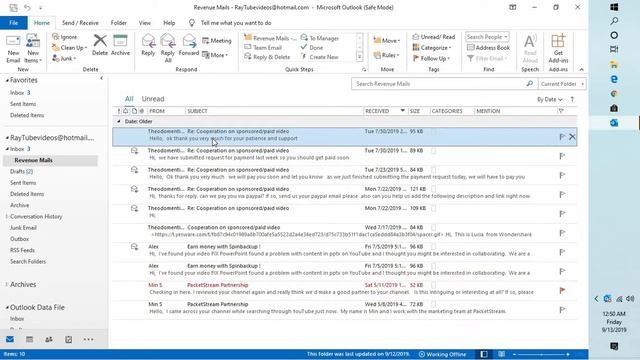This screenshot has height=360, width=640.
Task: Switch to the View tab
Action: [x=144, y=23]
